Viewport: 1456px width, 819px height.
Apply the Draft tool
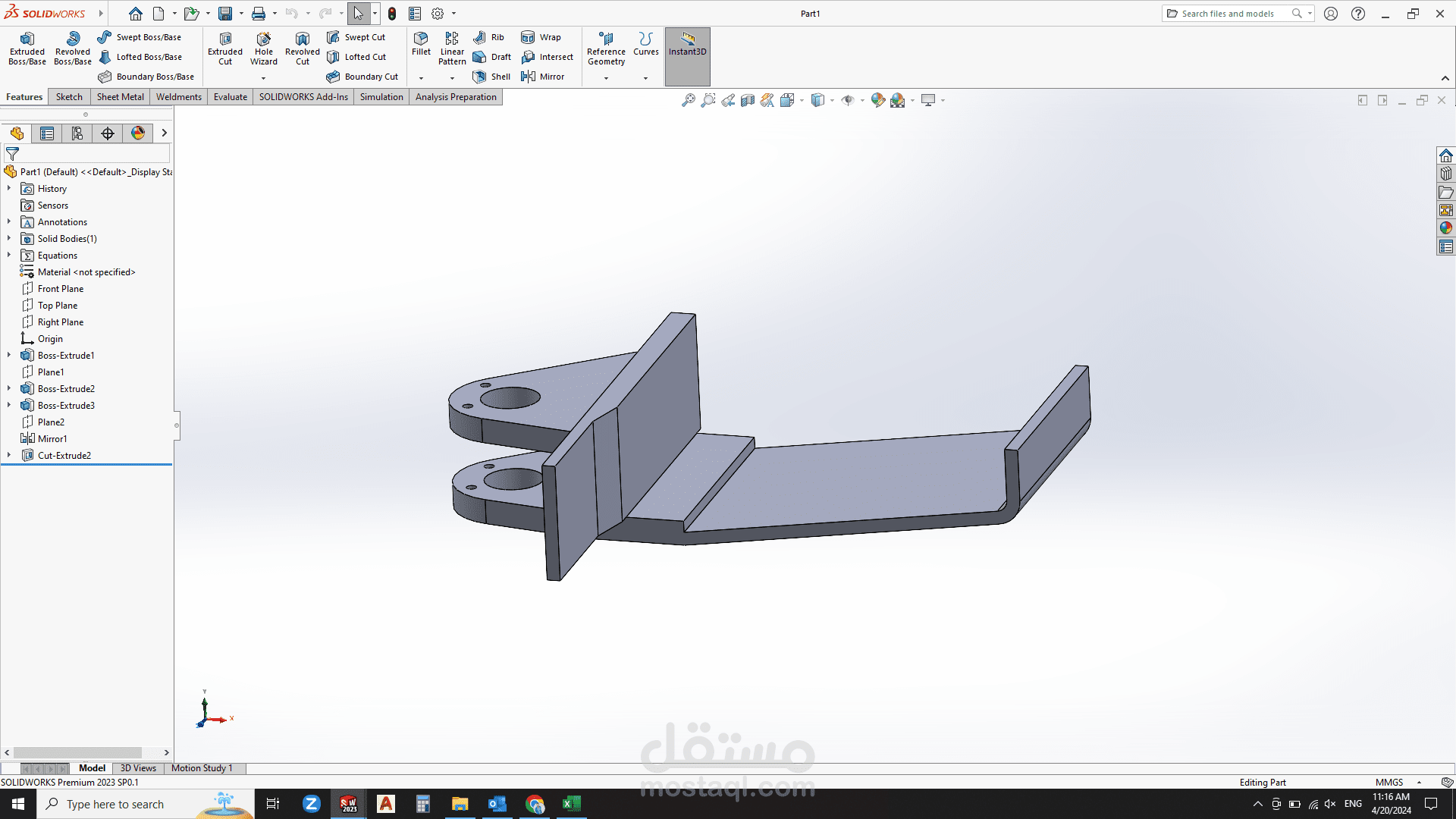tap(491, 57)
